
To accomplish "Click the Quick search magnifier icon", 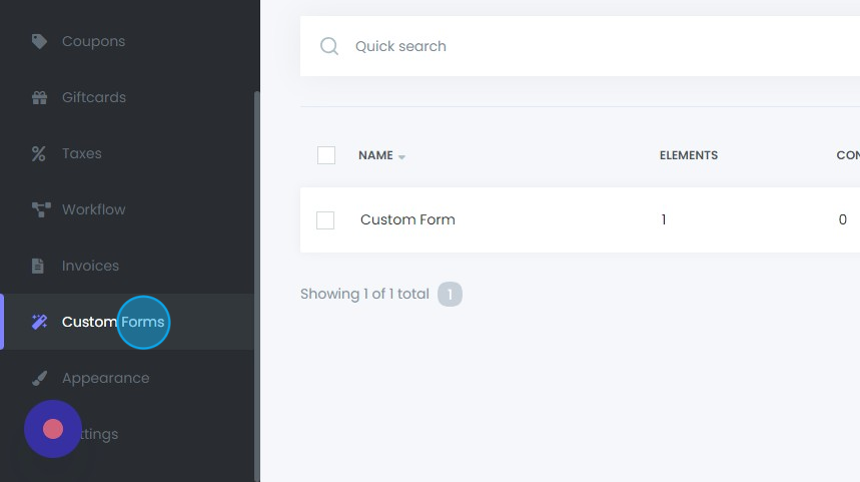I will coord(329,46).
